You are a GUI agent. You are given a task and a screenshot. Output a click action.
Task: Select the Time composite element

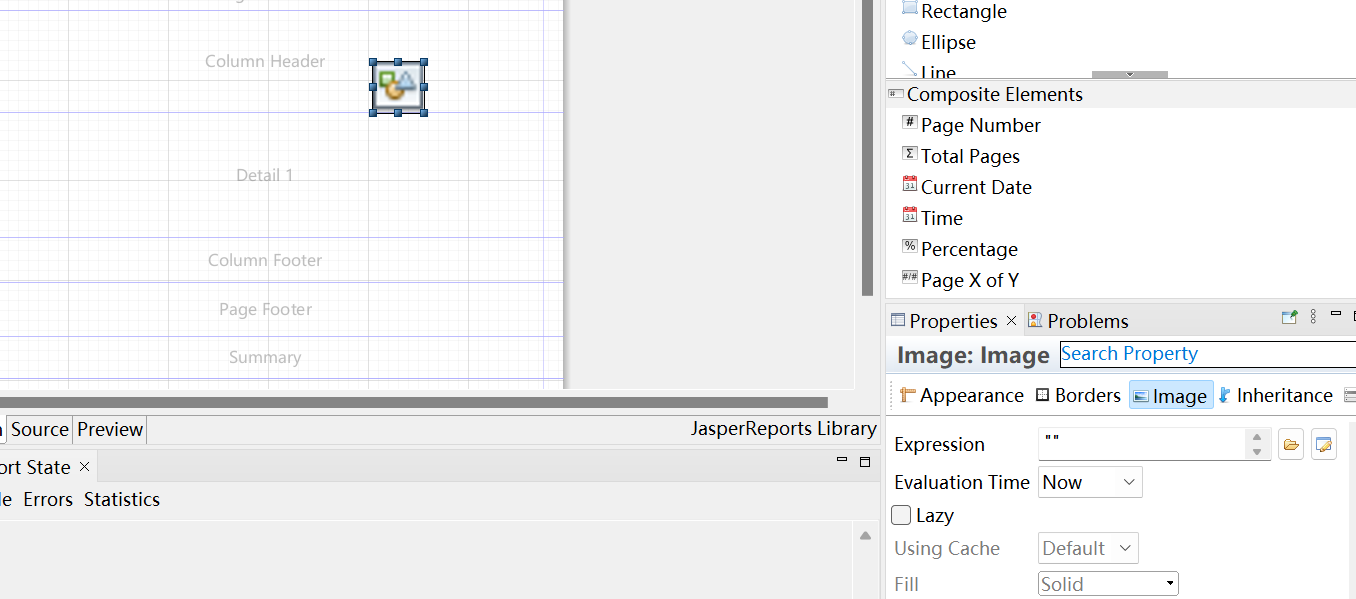932,218
